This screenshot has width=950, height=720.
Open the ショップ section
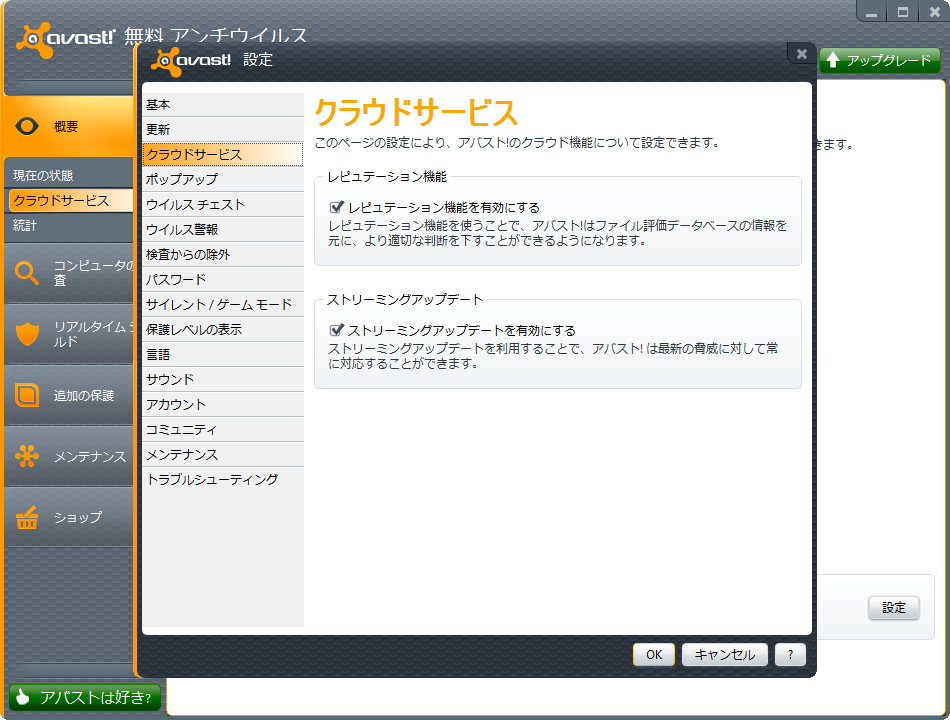[68, 517]
